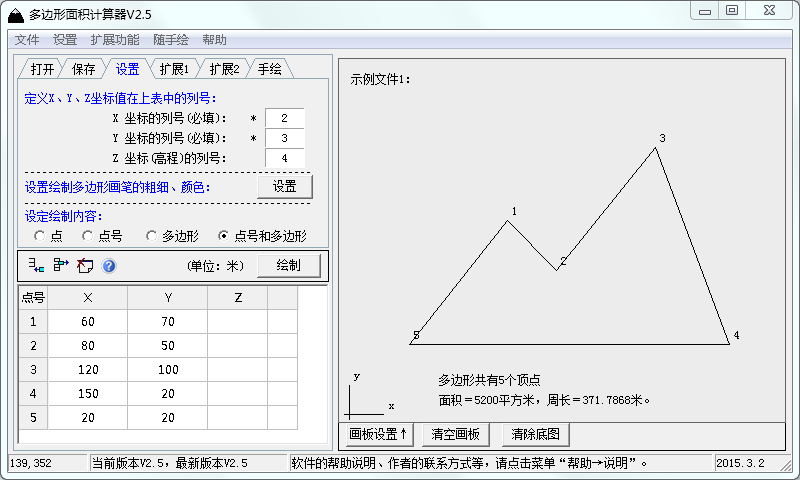Switch to the 扩展1 tab

point(173,69)
